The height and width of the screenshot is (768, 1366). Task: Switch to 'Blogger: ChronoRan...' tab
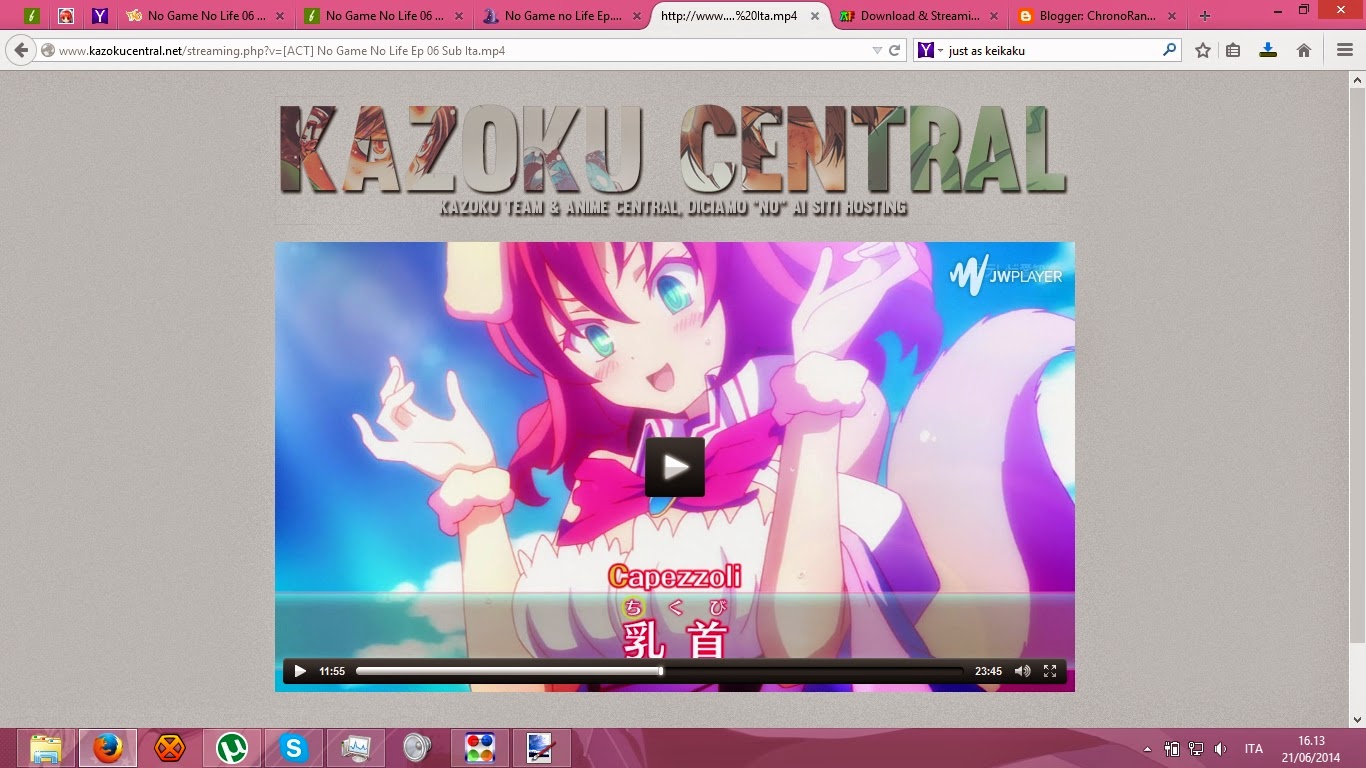click(1097, 16)
